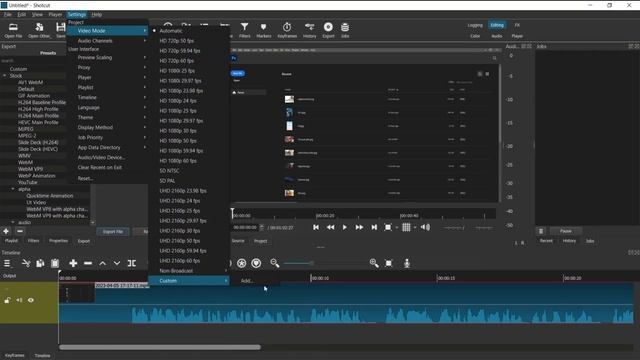The height and width of the screenshot is (360, 640).
Task: Switch to the FX layout
Action: (x=517, y=25)
